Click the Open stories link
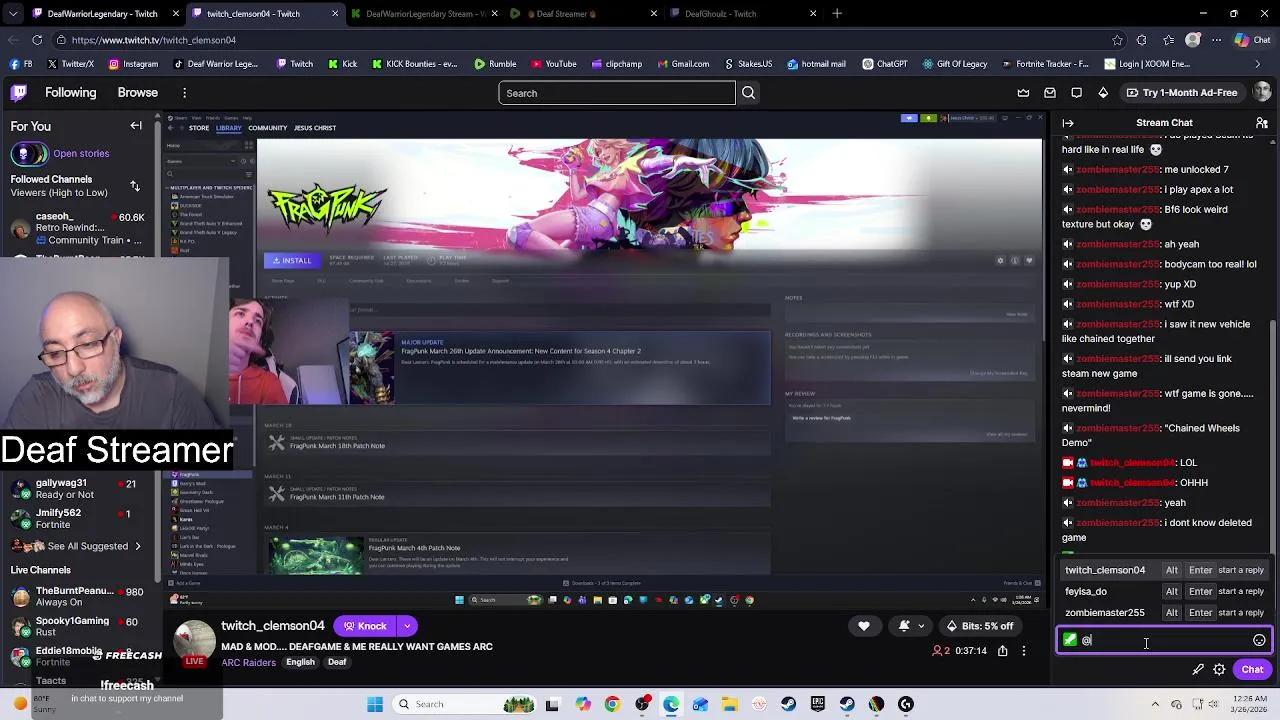Screen dimensions: 1280x720 [x=81, y=154]
